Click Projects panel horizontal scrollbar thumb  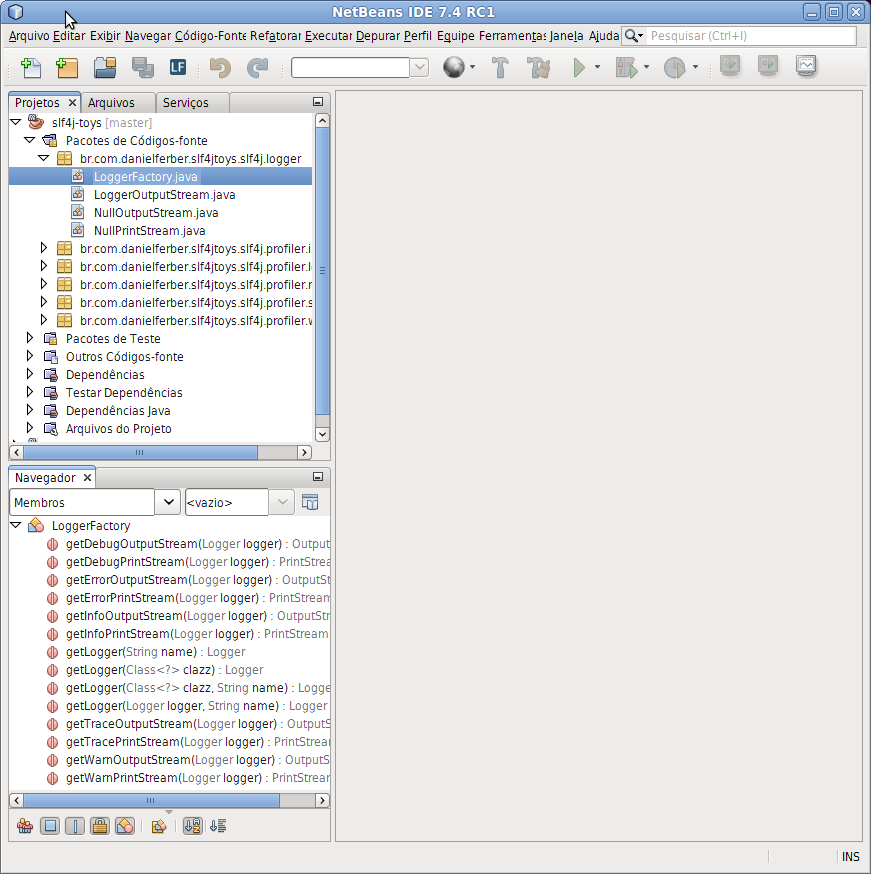[140, 452]
